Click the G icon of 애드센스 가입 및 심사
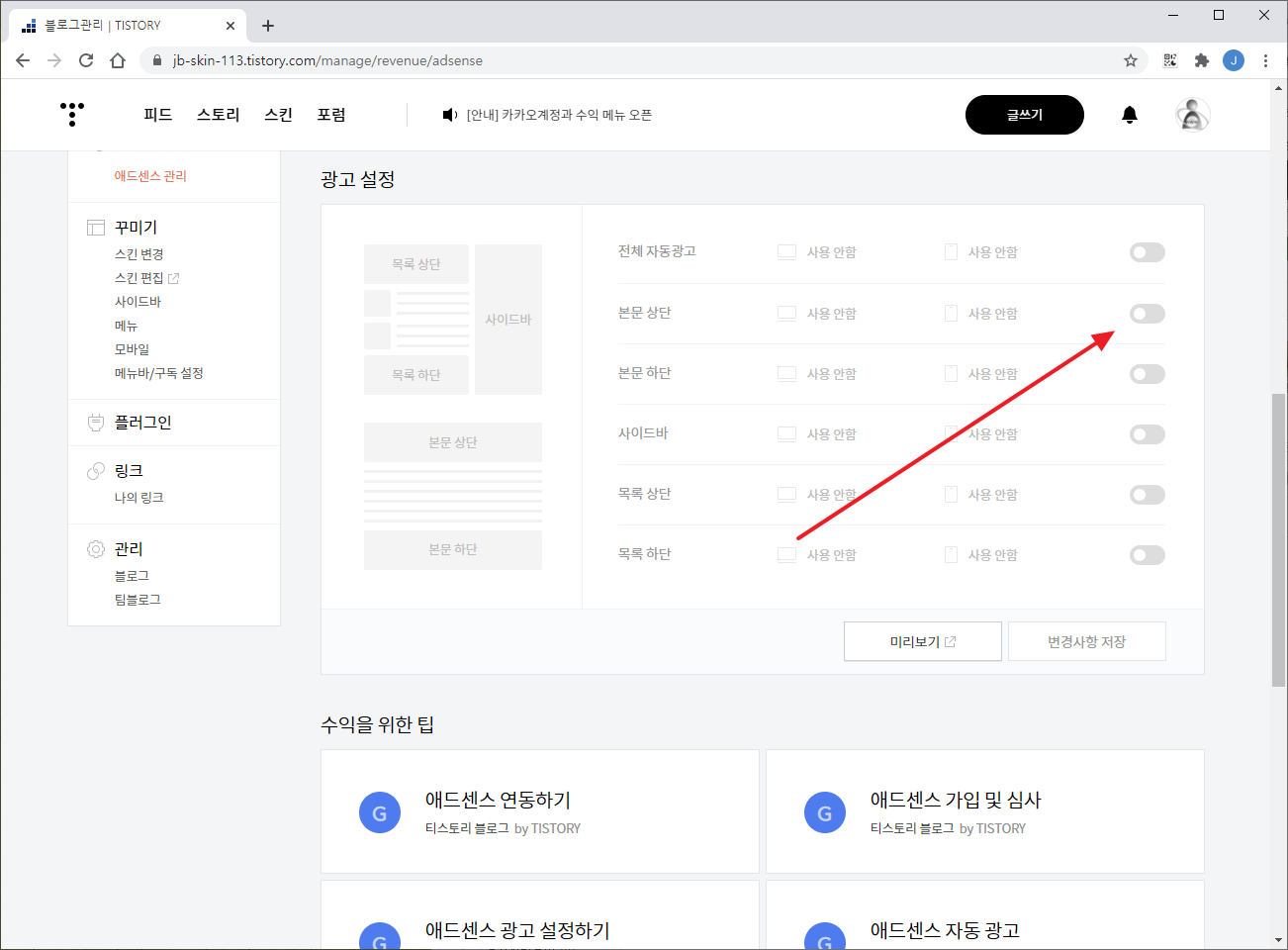This screenshot has height=950, width=1288. 825,812
